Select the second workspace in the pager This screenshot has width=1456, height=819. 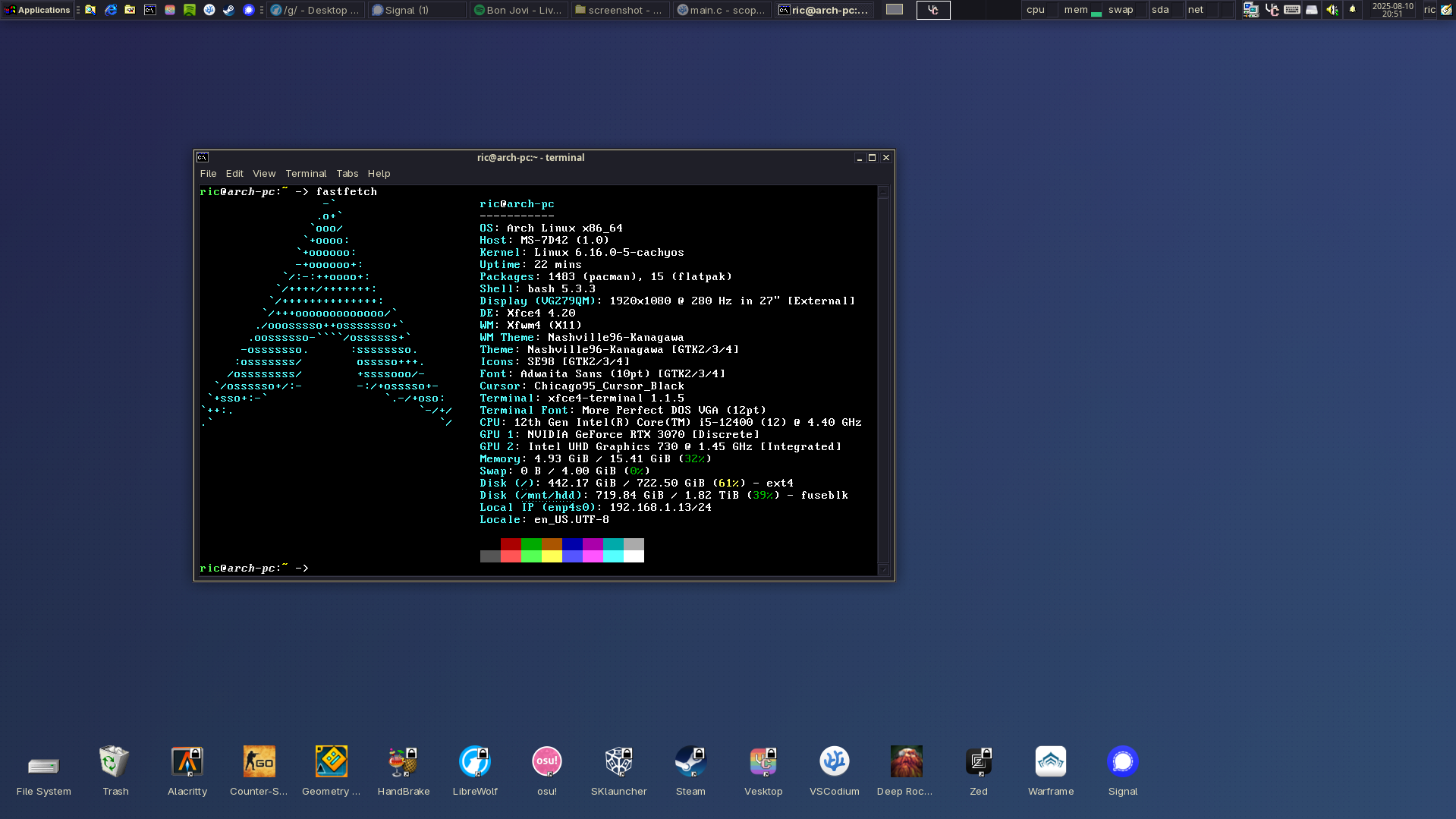[933, 10]
